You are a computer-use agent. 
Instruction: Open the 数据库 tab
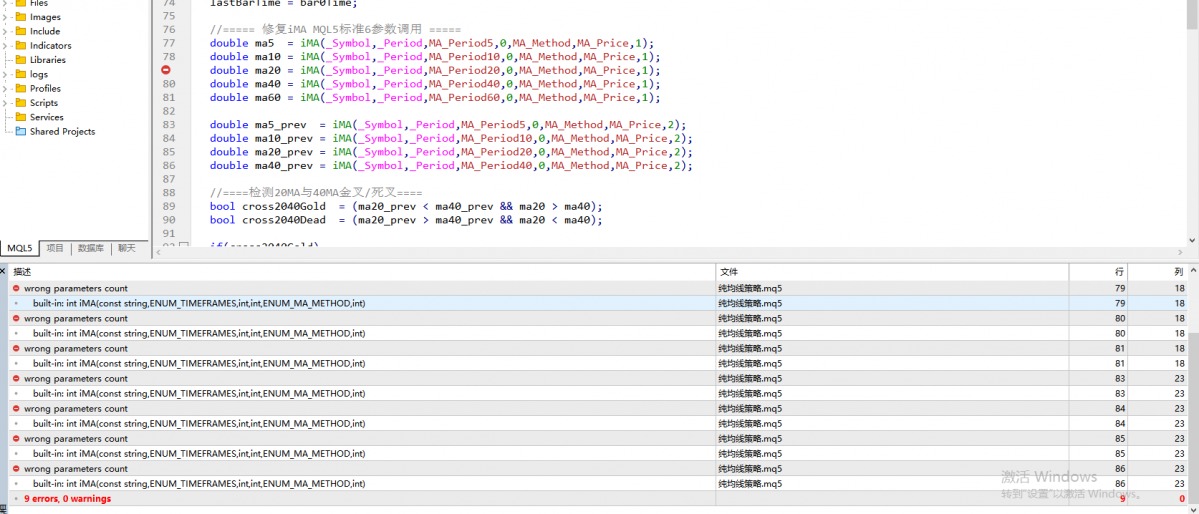[x=91, y=249]
